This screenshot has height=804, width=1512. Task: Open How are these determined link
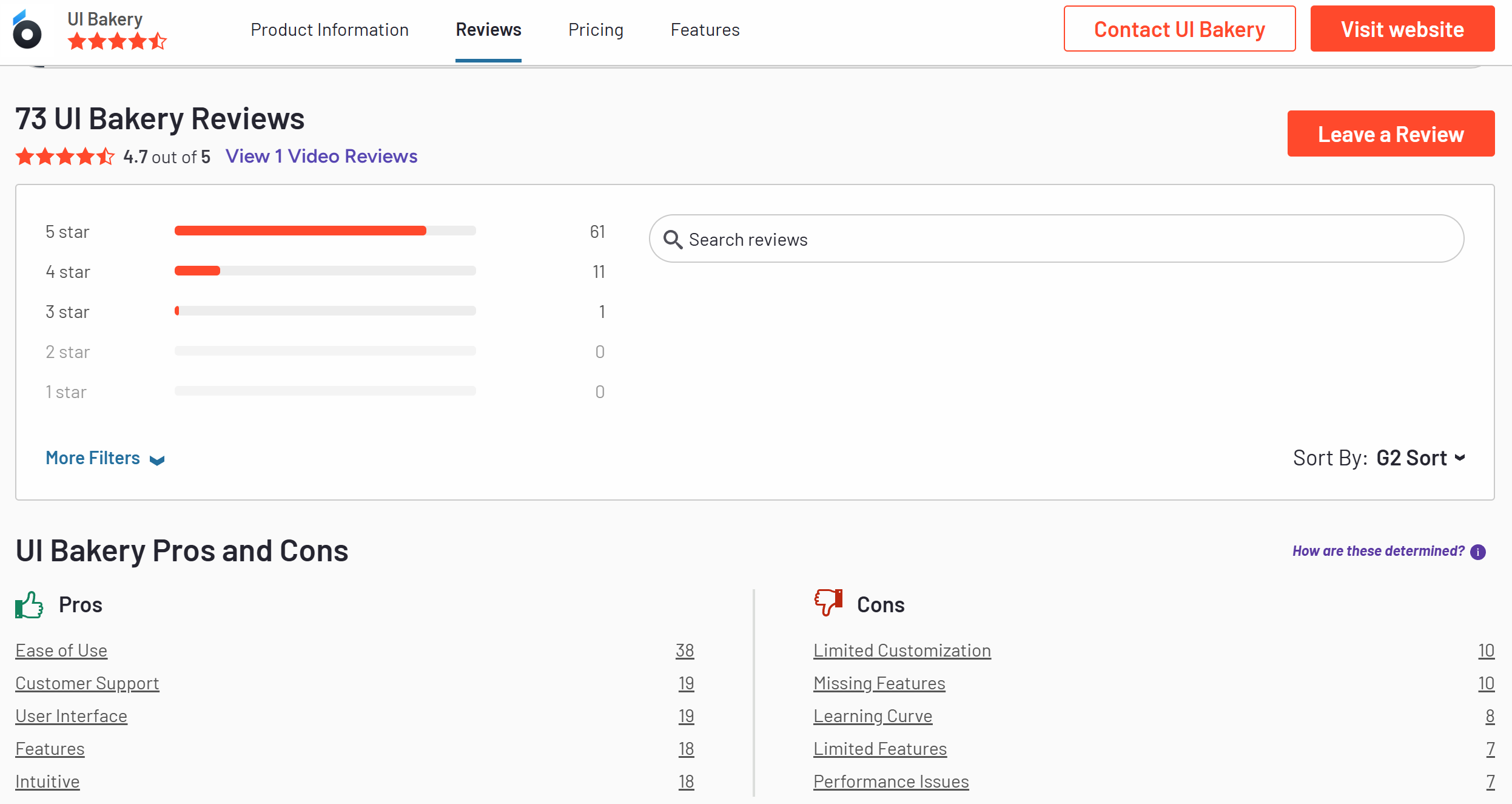pos(1378,551)
